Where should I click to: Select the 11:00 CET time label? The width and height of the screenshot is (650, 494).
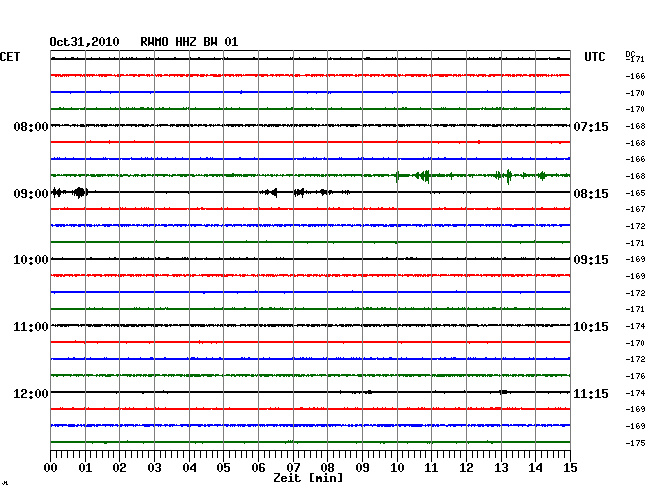coord(31,327)
